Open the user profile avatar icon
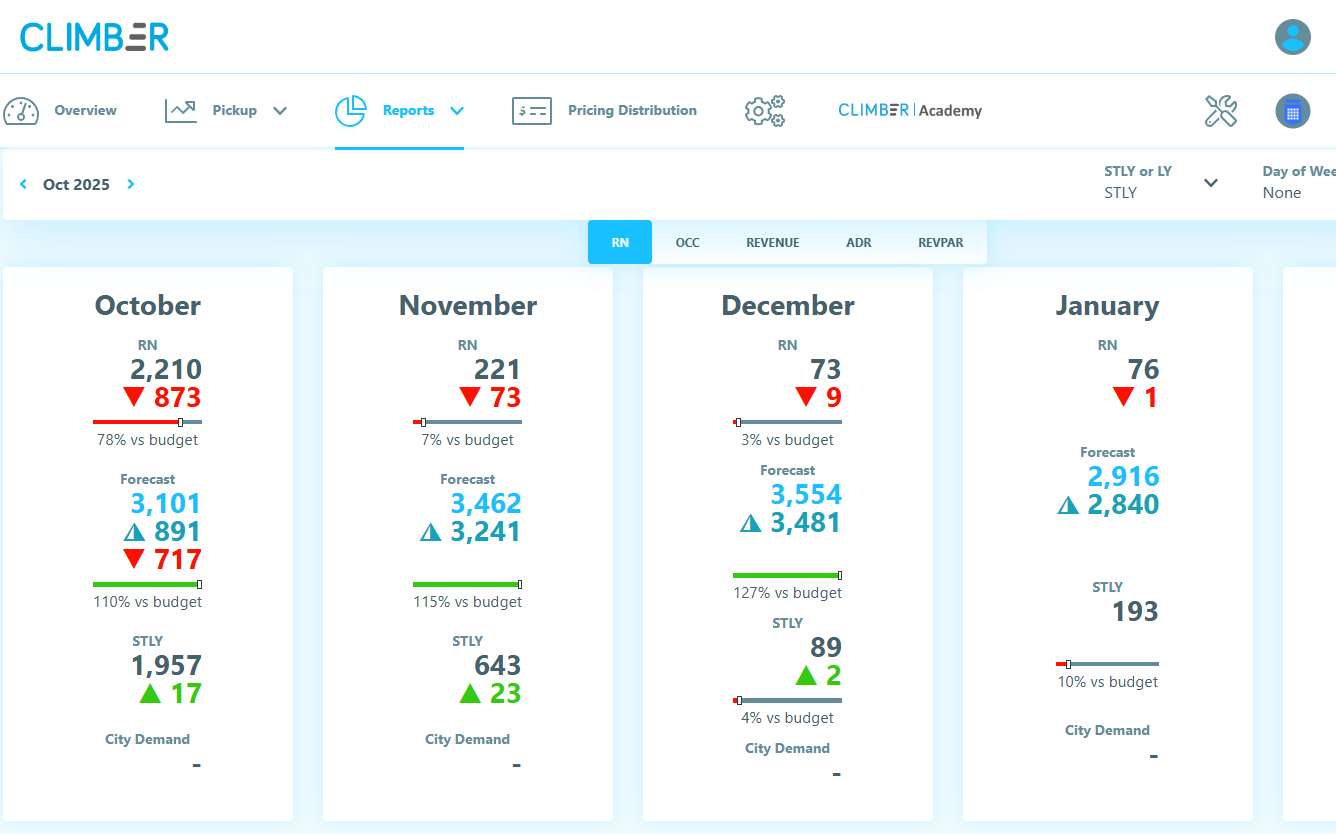This screenshot has height=834, width=1336. (x=1292, y=37)
